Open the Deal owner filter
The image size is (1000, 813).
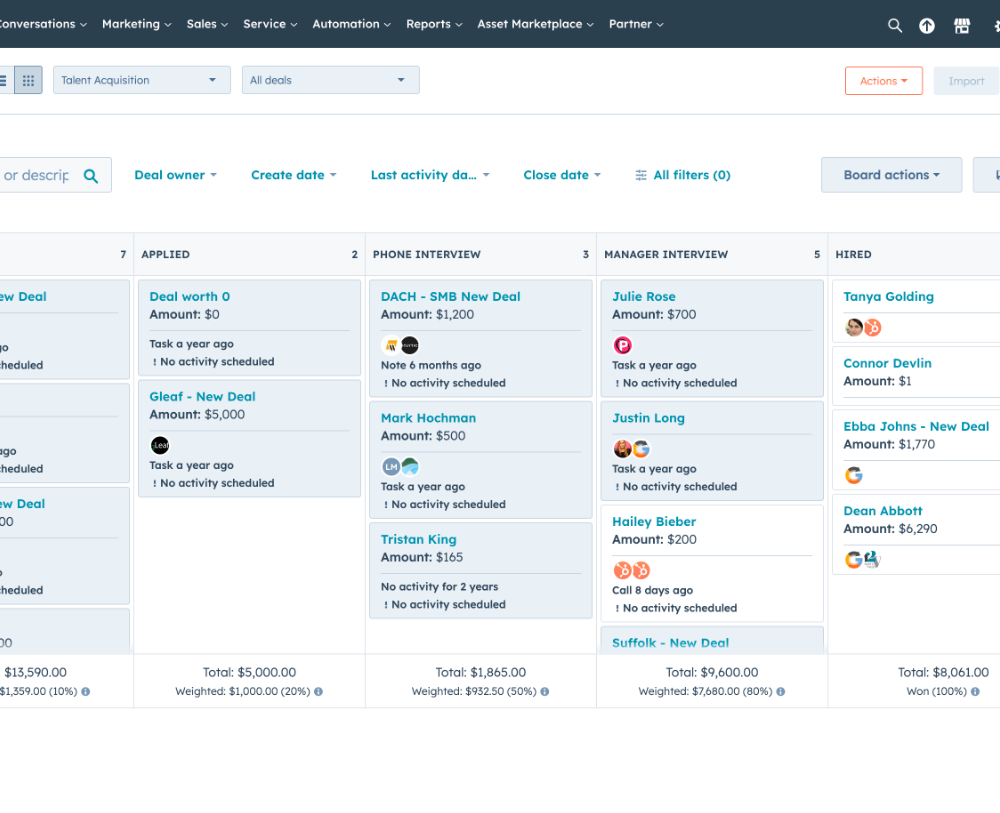tap(175, 175)
